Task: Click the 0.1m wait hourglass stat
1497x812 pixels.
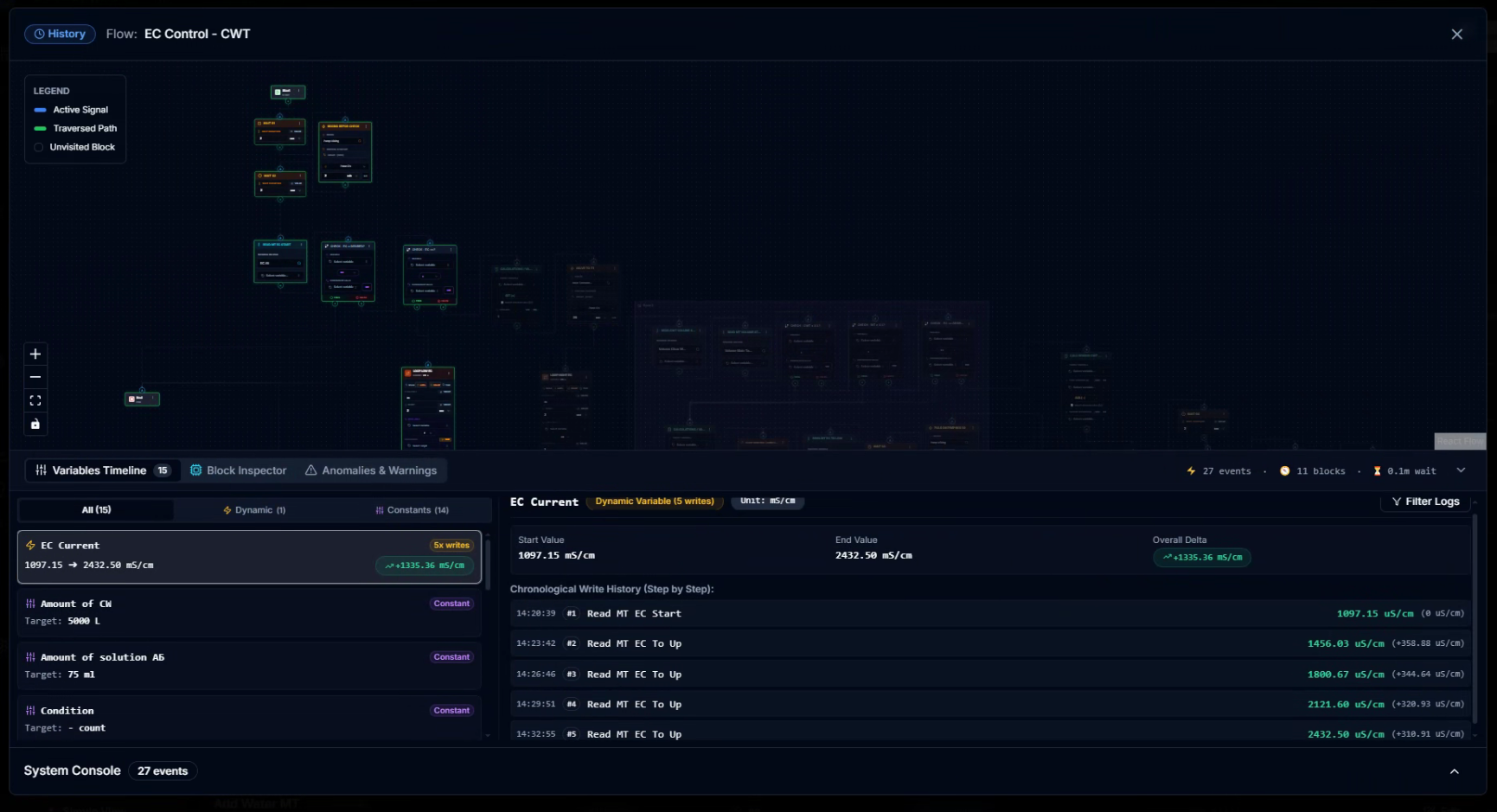Action: click(x=1404, y=471)
